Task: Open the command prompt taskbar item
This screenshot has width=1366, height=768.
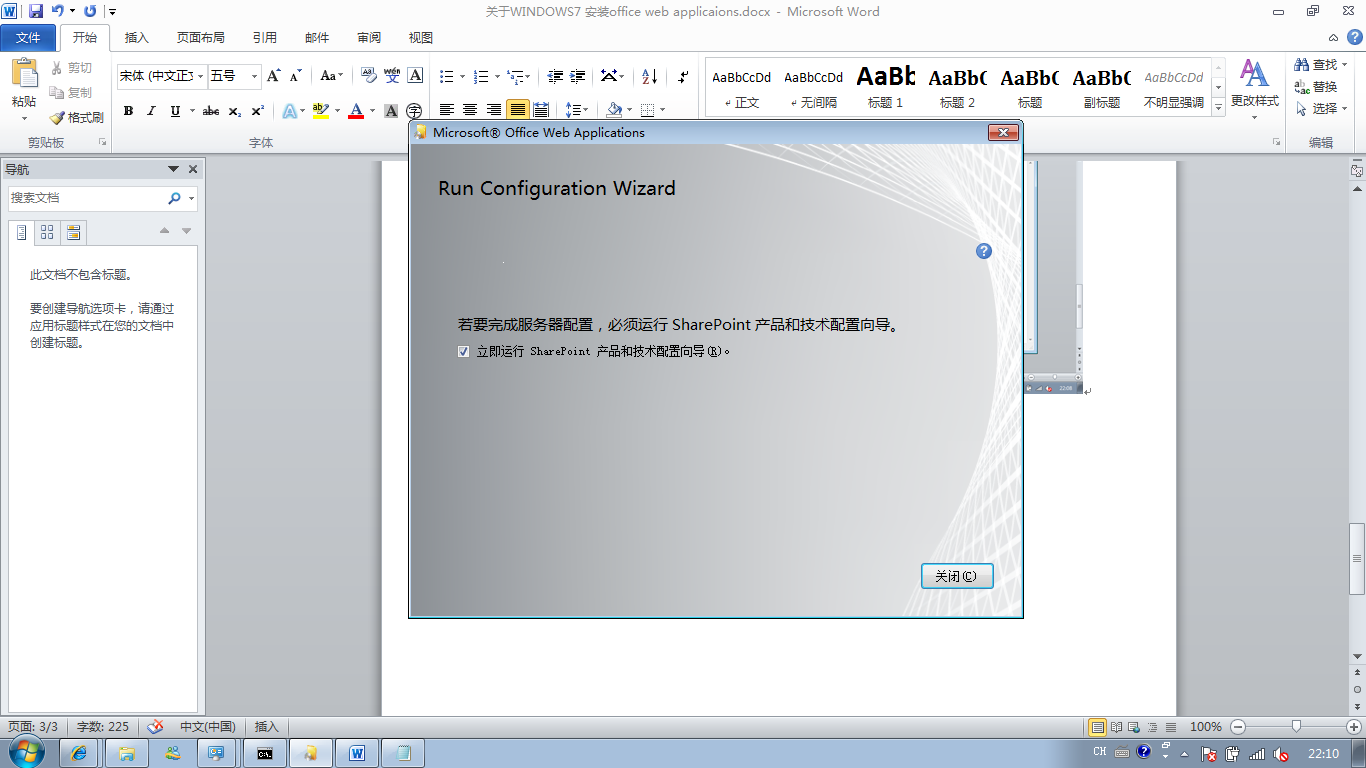Action: (x=264, y=753)
